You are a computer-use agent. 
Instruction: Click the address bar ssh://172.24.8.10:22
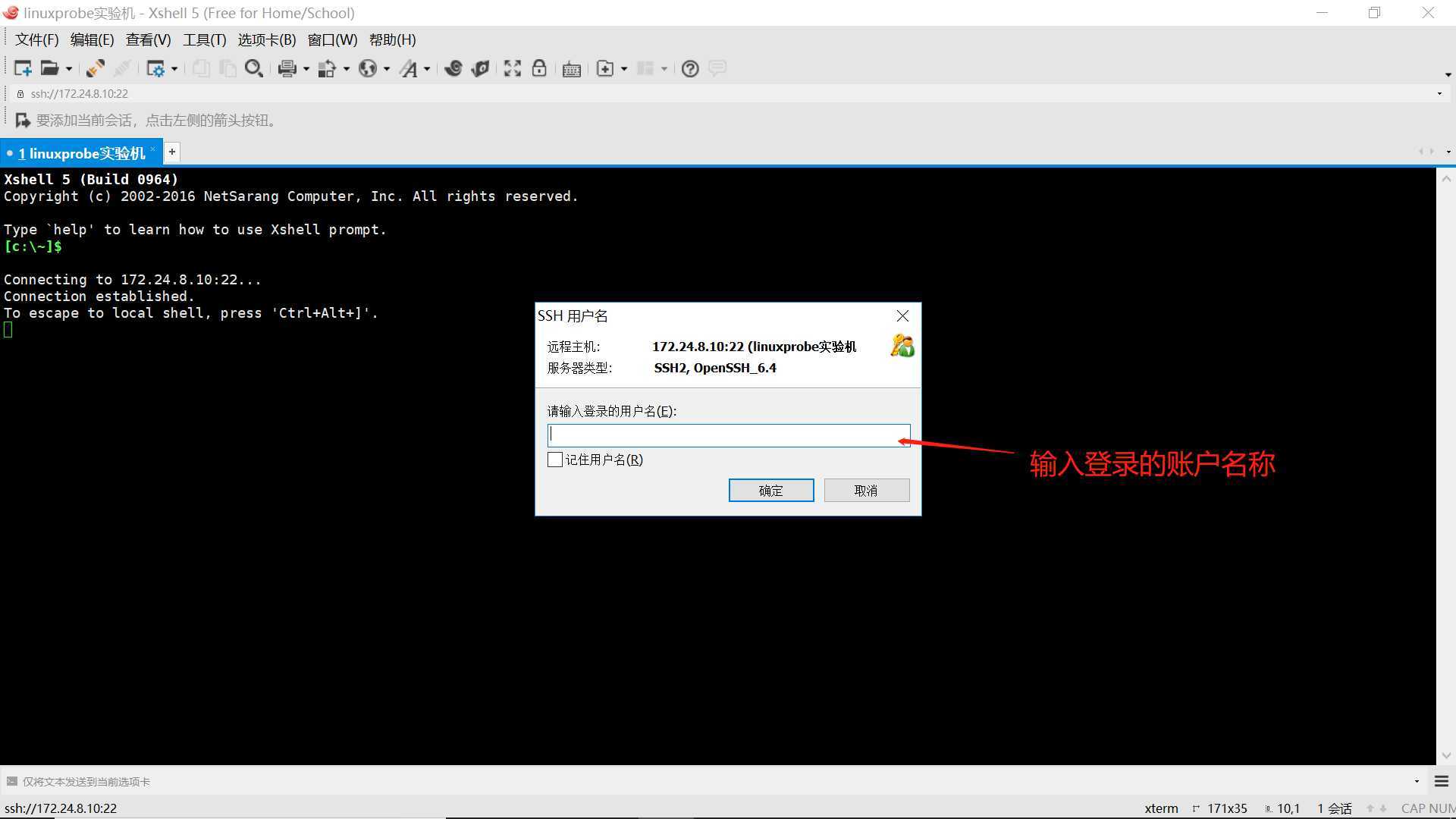pos(80,94)
